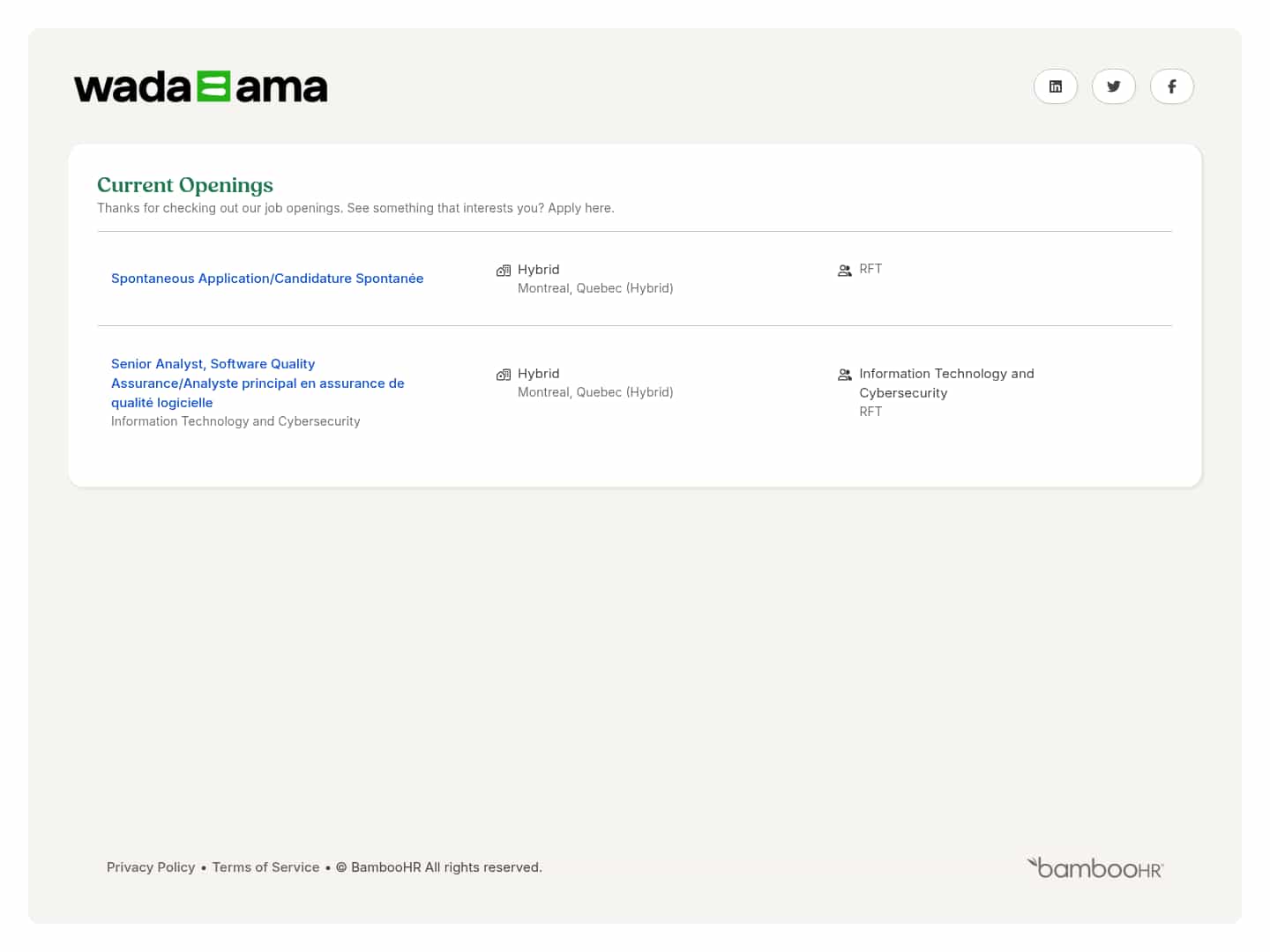Click location icon in Spontaneous Application row
This screenshot has height=952, width=1270.
pyautogui.click(x=504, y=271)
